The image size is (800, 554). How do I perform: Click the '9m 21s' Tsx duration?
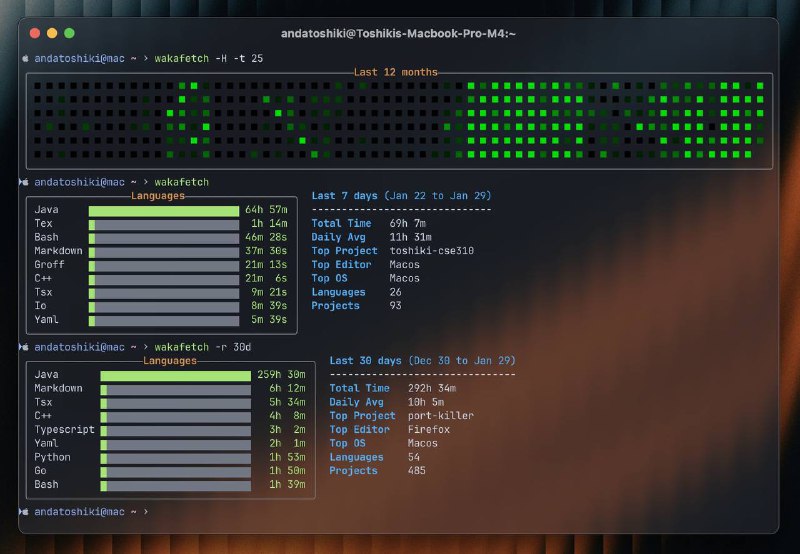(269, 292)
